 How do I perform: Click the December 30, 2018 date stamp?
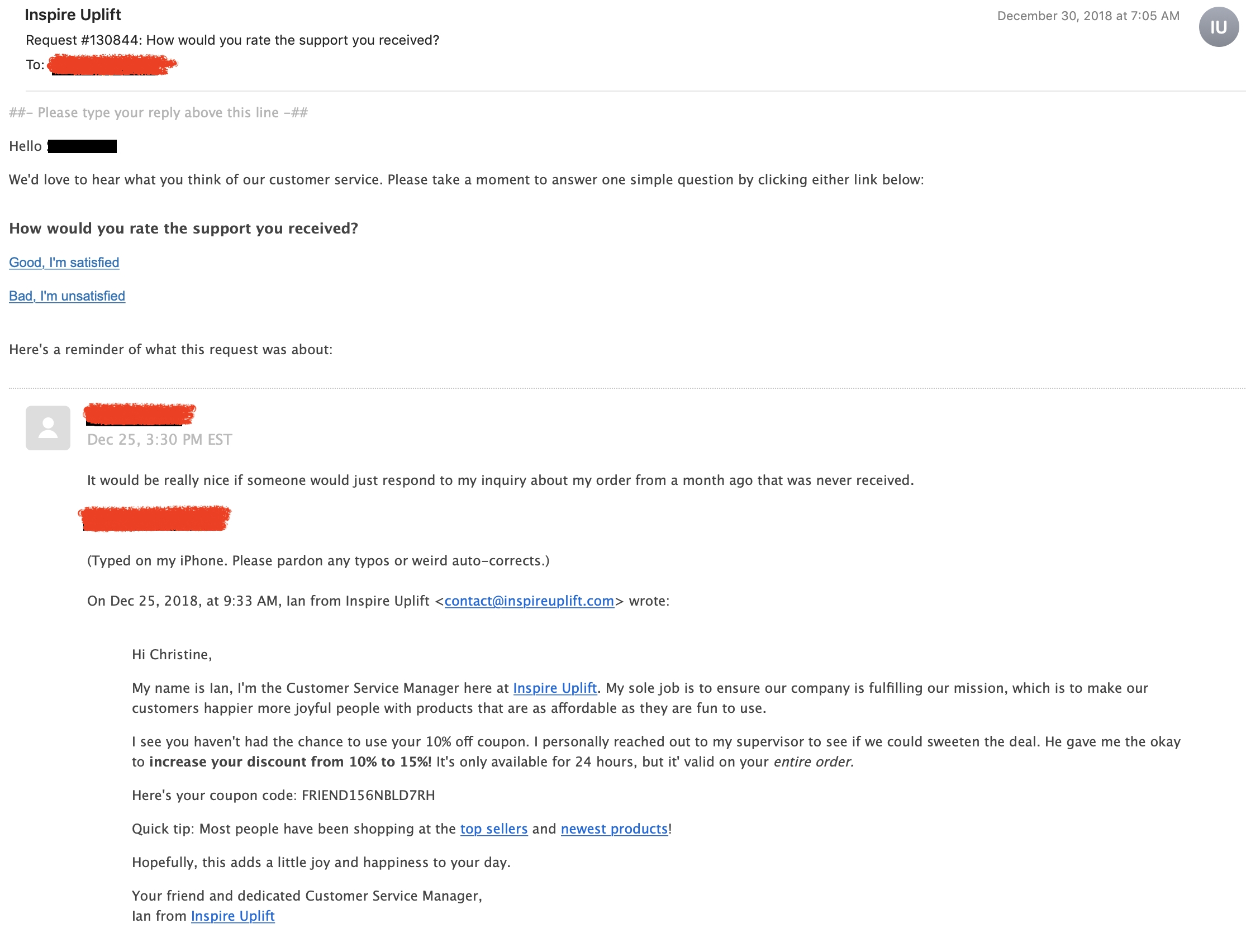(1088, 16)
